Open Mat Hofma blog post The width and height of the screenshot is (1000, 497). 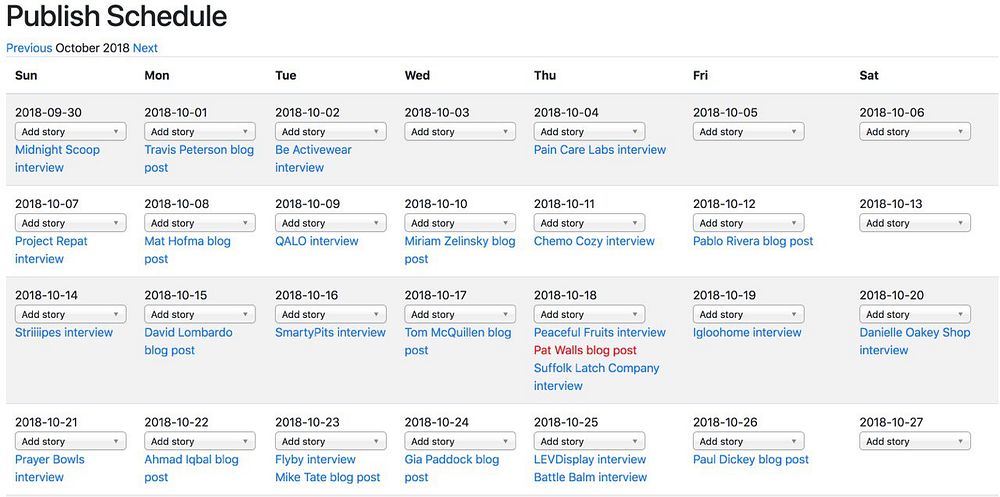pyautogui.click(x=188, y=250)
